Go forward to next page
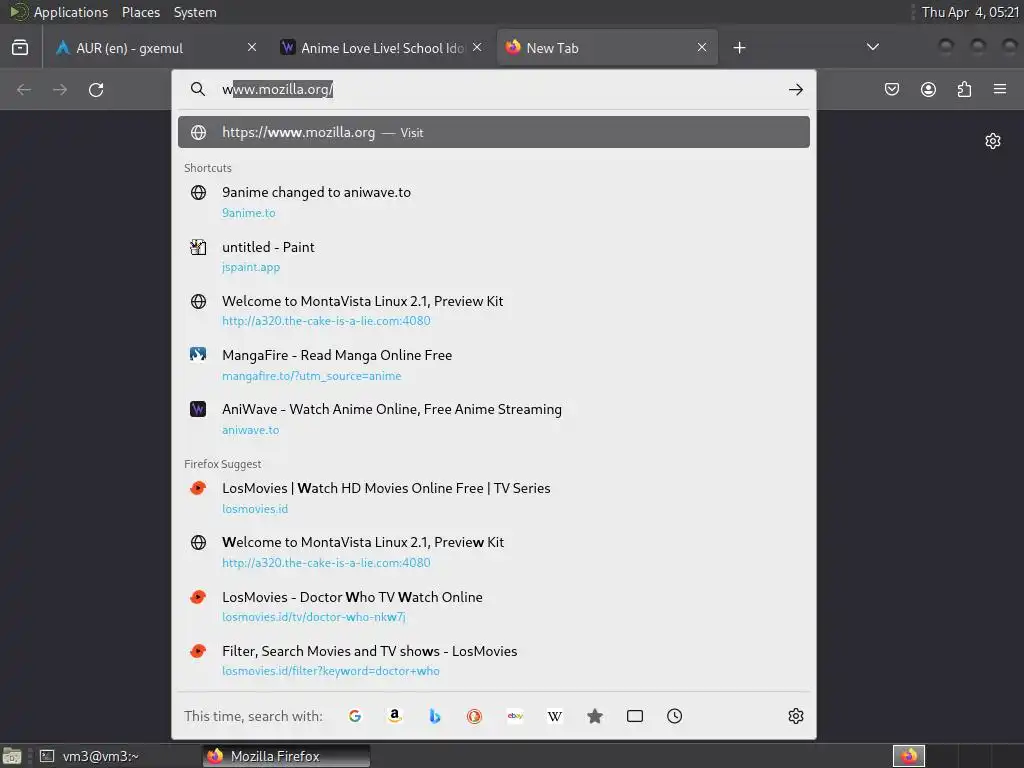This screenshot has height=768, width=1024. tap(60, 89)
